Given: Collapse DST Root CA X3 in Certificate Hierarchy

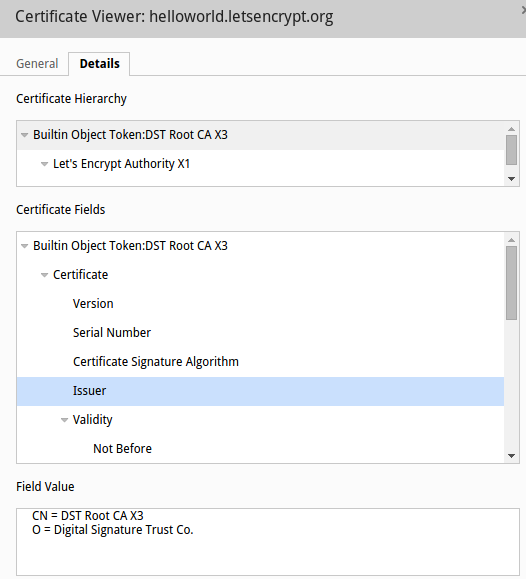Looking at the screenshot, I should [x=24, y=135].
